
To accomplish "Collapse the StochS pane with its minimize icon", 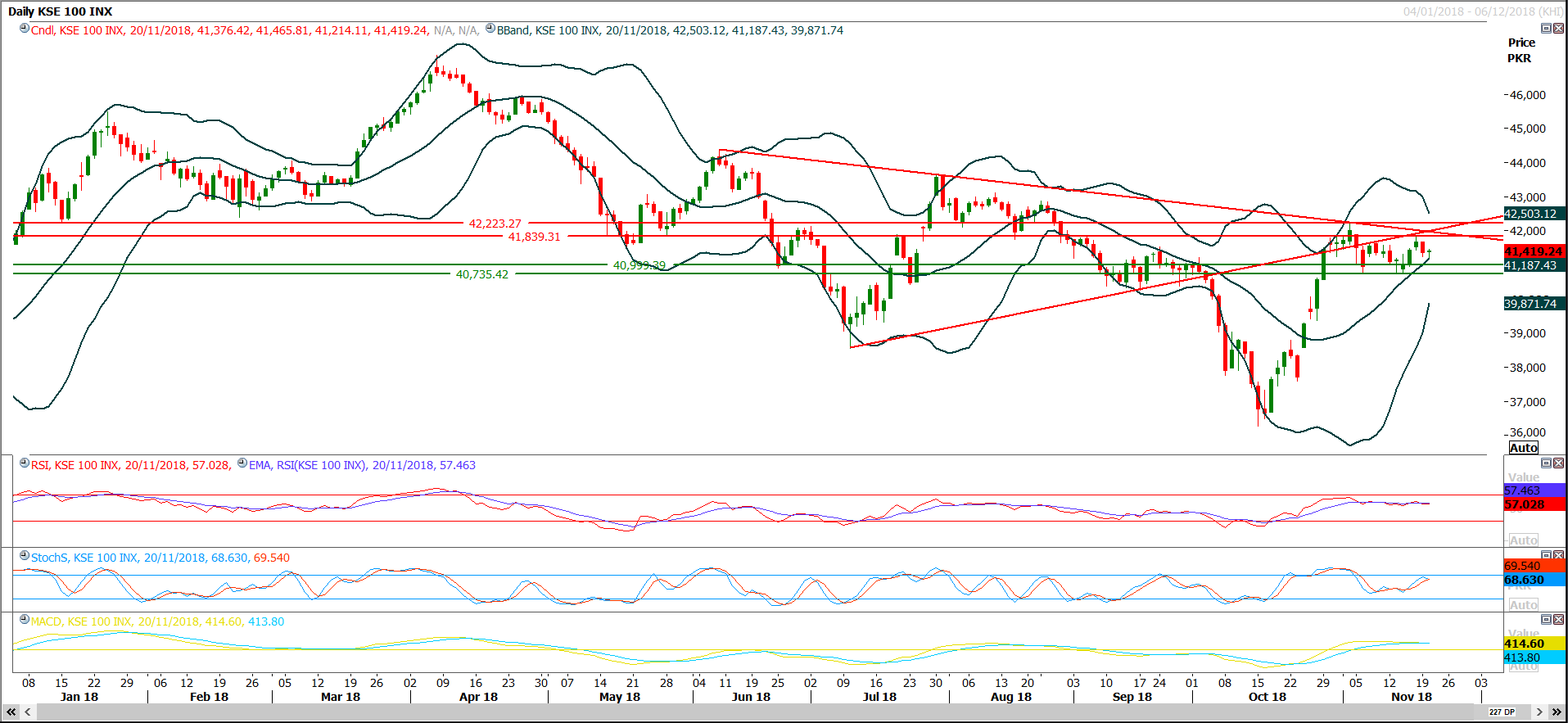I will coord(1546,556).
